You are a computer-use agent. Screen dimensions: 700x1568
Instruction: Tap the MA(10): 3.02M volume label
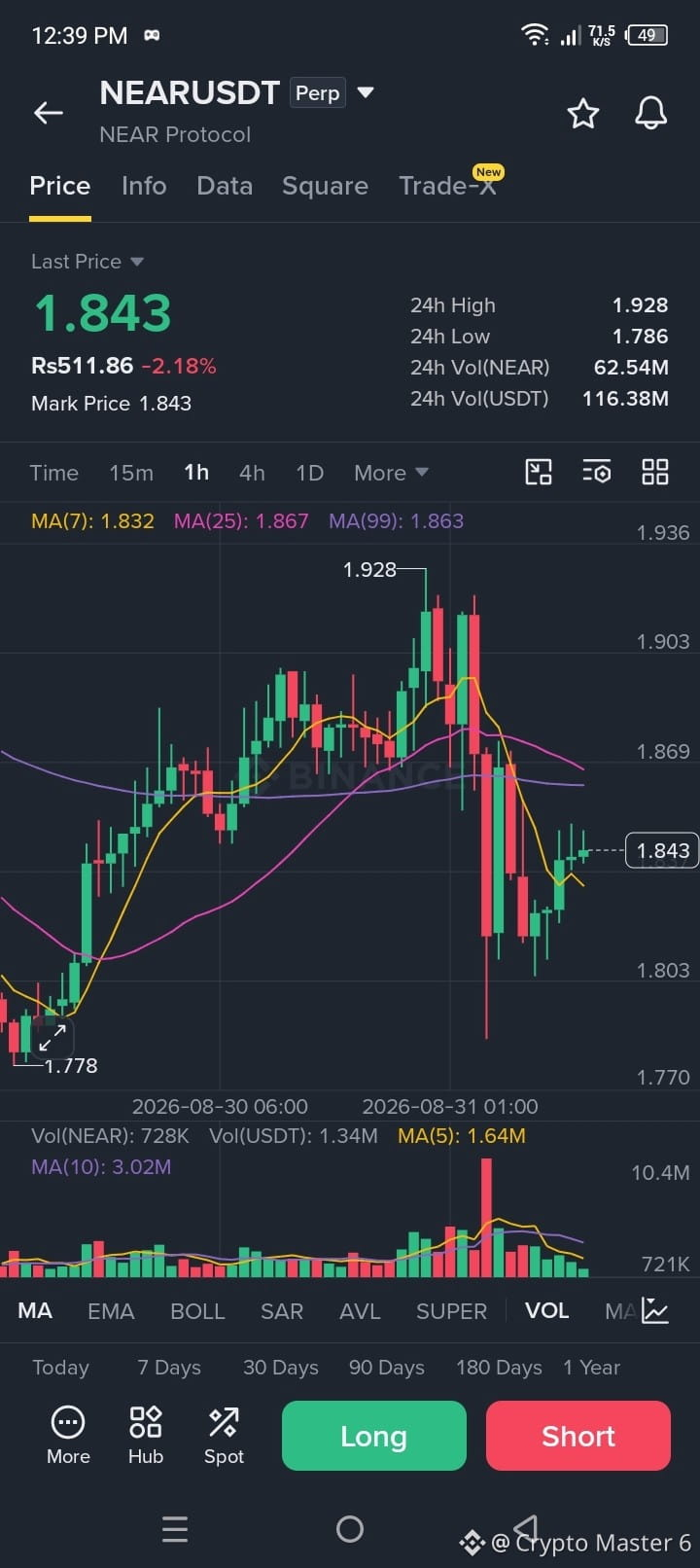coord(101,1166)
